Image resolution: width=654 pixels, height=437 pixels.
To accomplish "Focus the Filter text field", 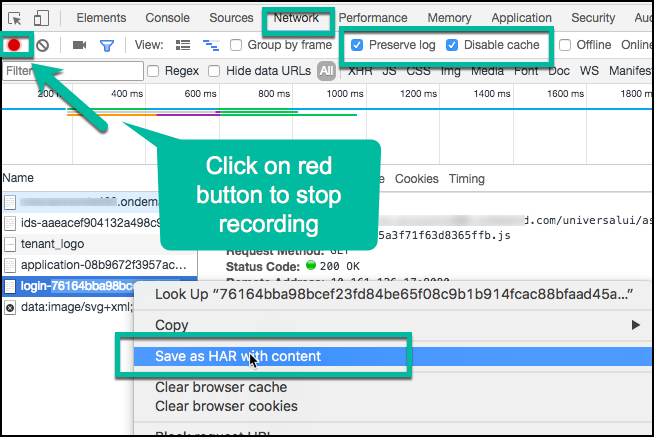I will 73,71.
